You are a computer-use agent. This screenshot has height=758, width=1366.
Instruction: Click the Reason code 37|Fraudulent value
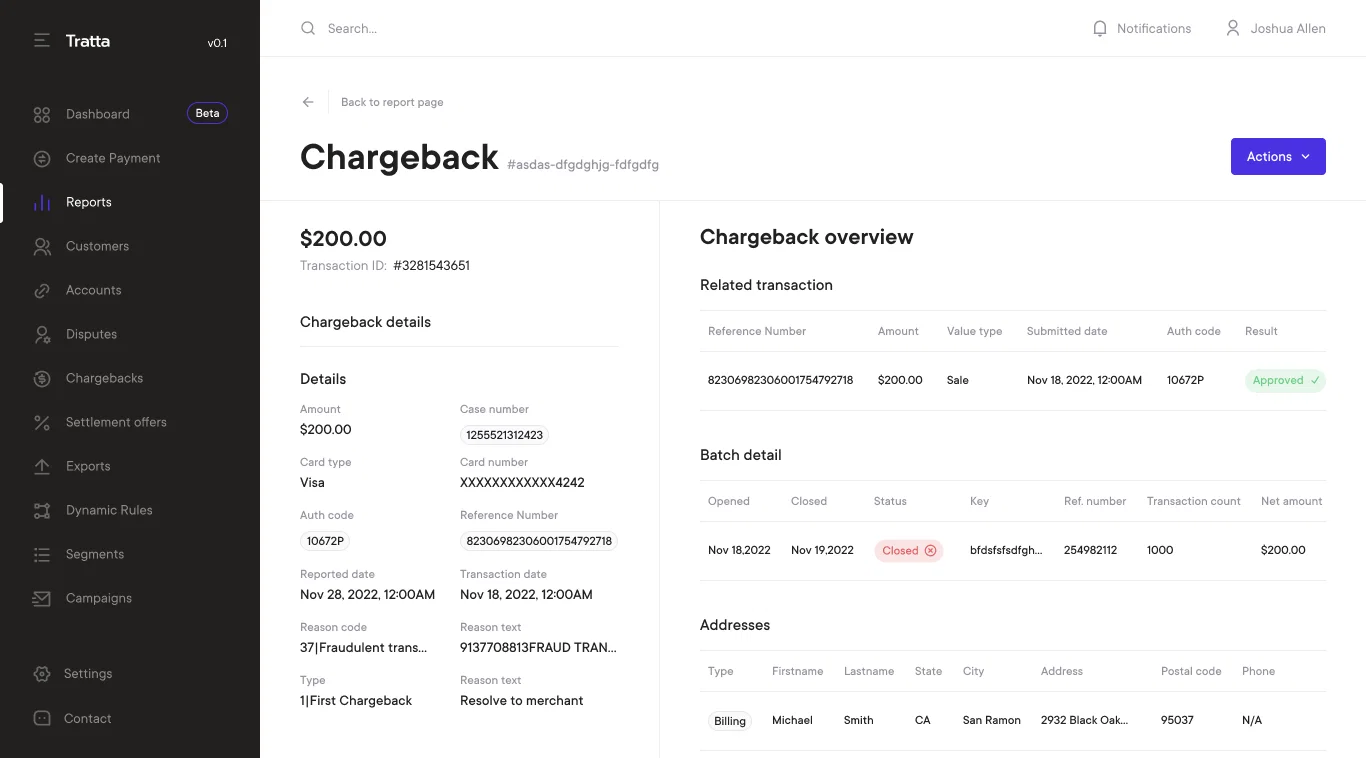click(363, 647)
